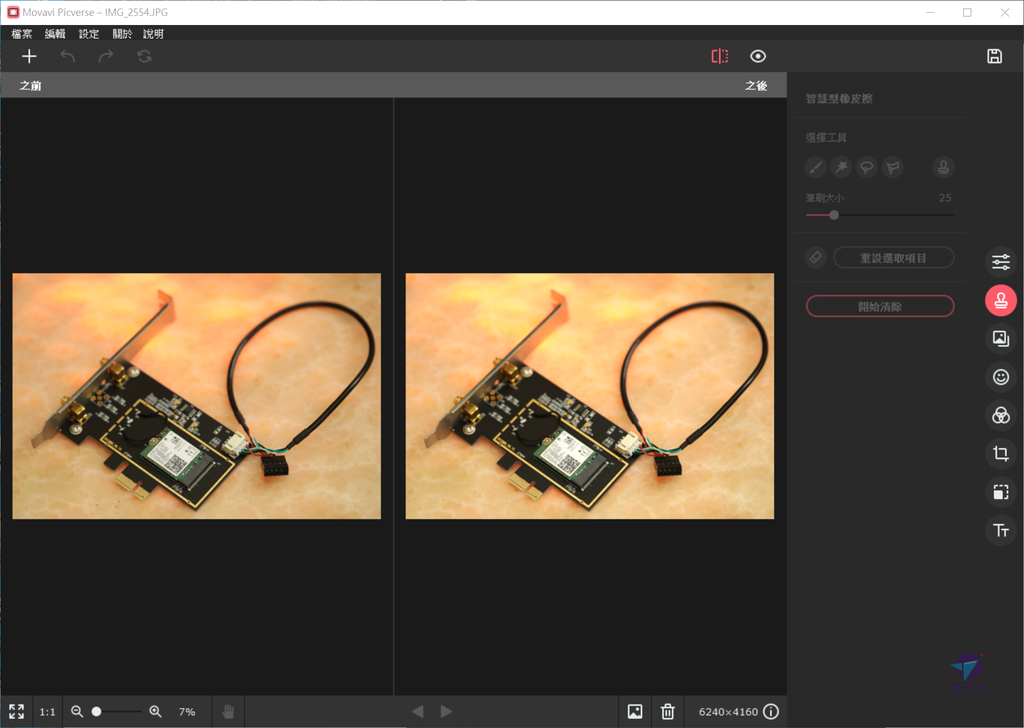
Task: Click the 之後 label
Action: 756,86
